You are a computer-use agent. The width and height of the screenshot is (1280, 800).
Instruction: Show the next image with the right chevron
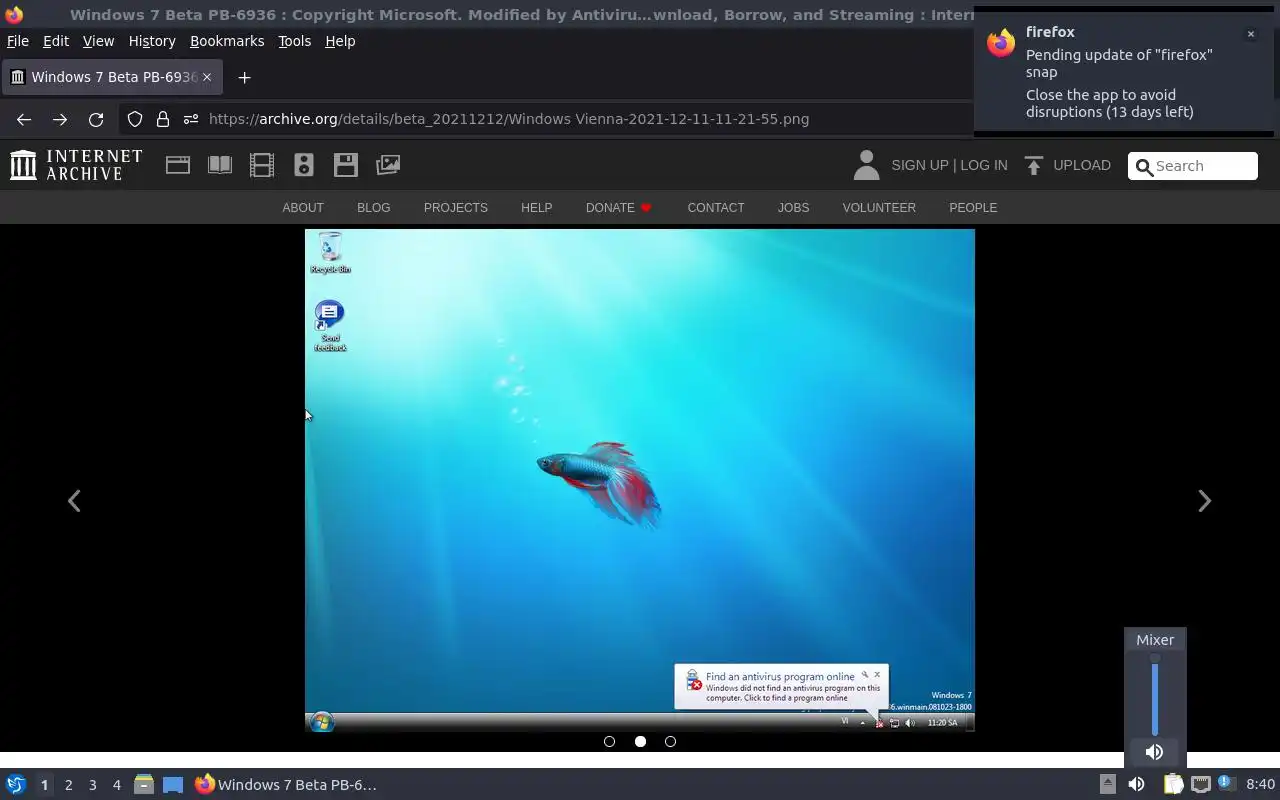1205,501
